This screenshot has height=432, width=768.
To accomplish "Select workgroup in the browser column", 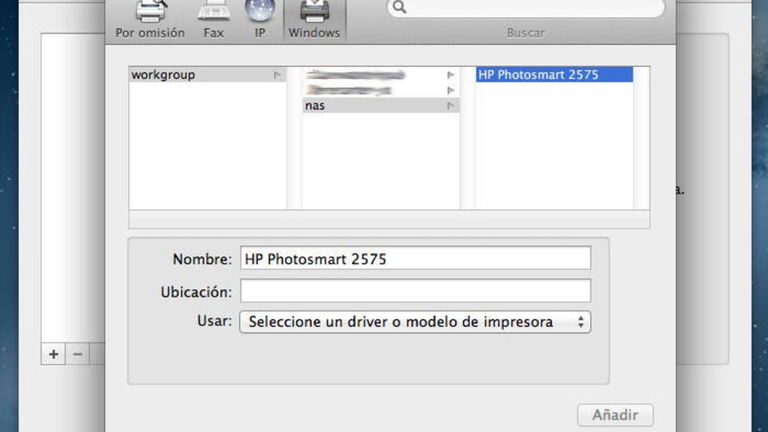I will pyautogui.click(x=208, y=74).
